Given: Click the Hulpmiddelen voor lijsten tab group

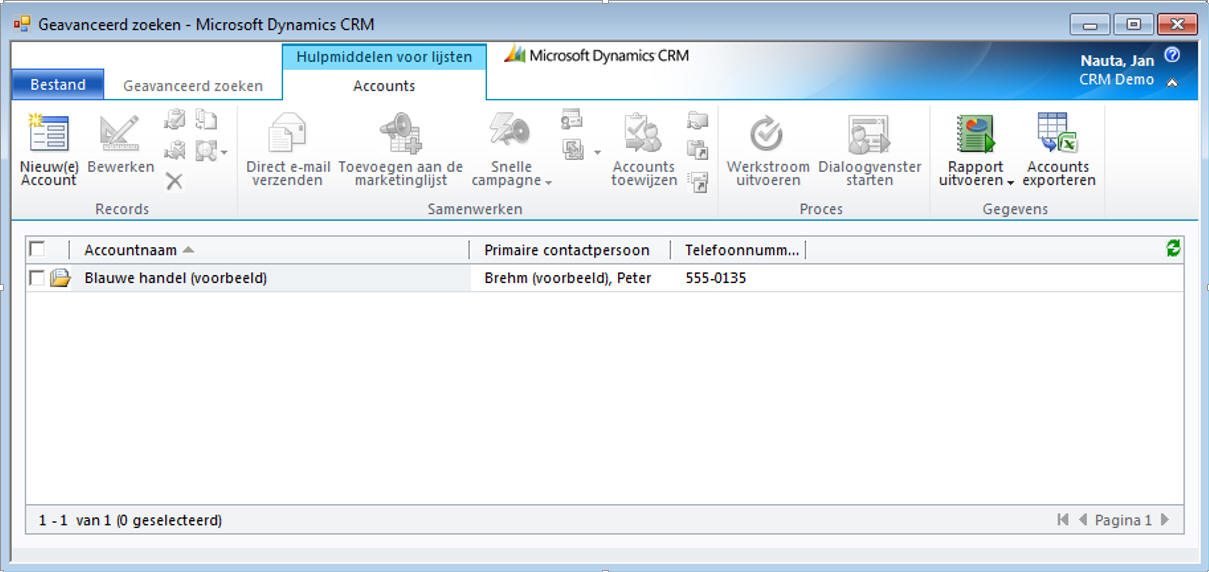Looking at the screenshot, I should 384,57.
